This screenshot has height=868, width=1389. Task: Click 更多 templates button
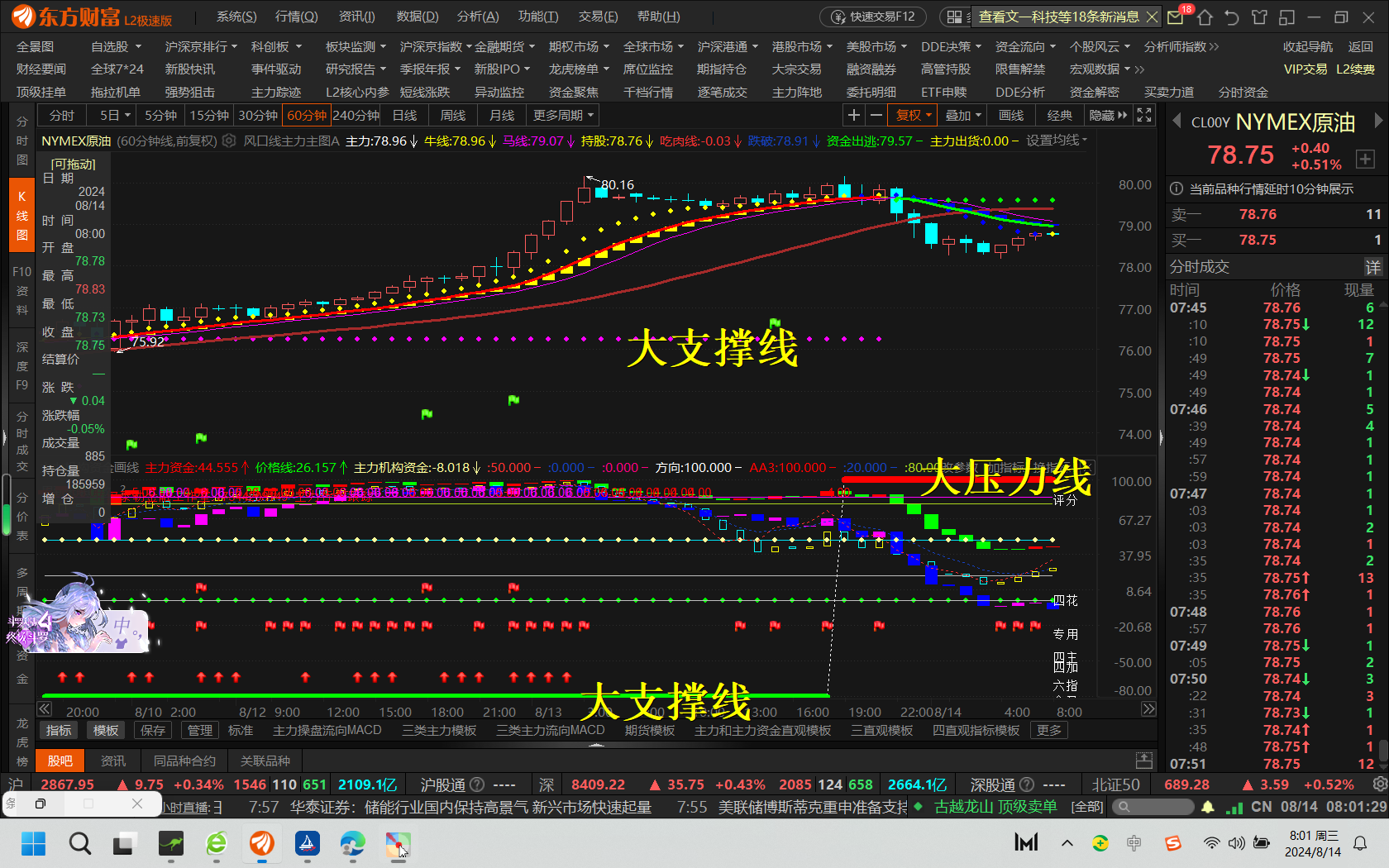click(1048, 730)
